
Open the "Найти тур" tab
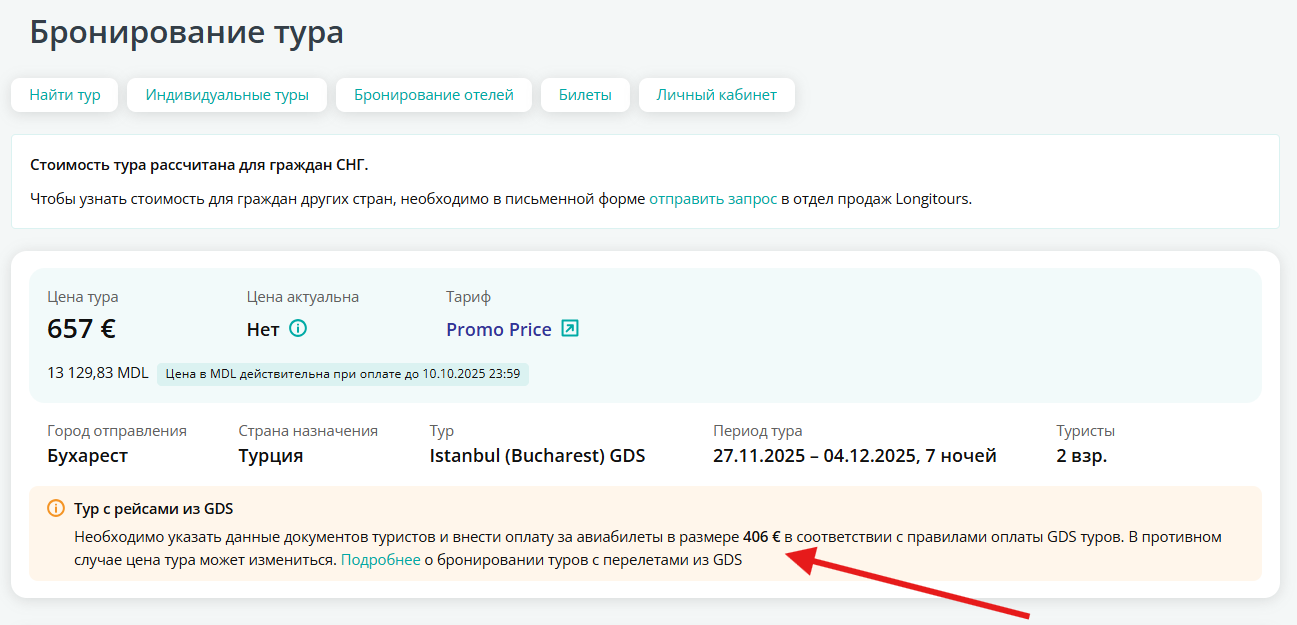point(65,95)
